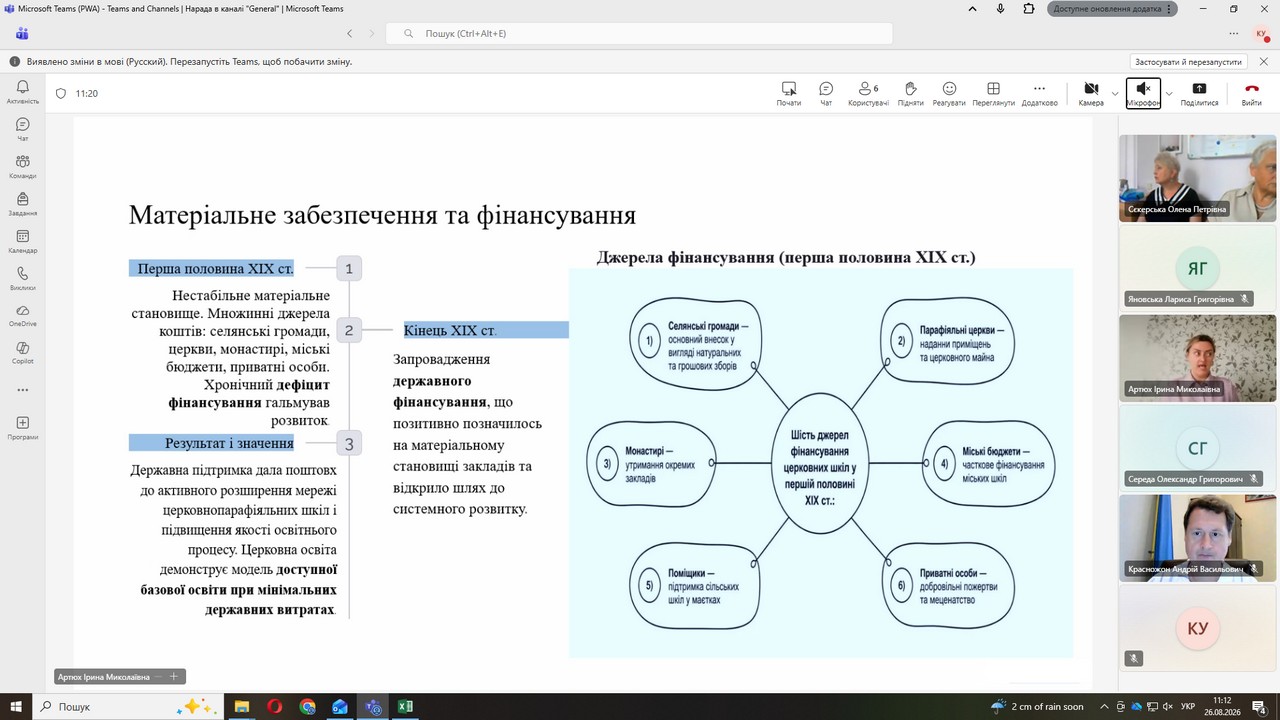Open the Activity feed in sidebar

22,92
